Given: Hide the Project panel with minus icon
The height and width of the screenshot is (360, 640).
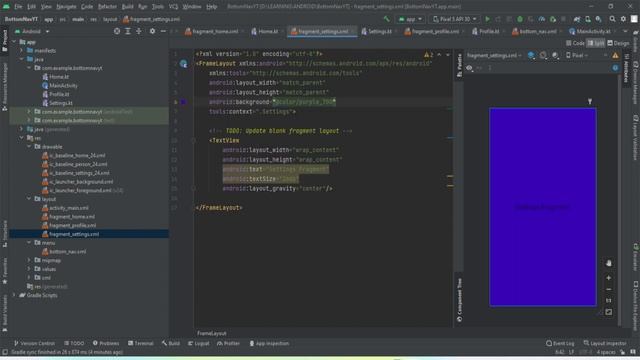Looking at the screenshot, I should tap(163, 31).
